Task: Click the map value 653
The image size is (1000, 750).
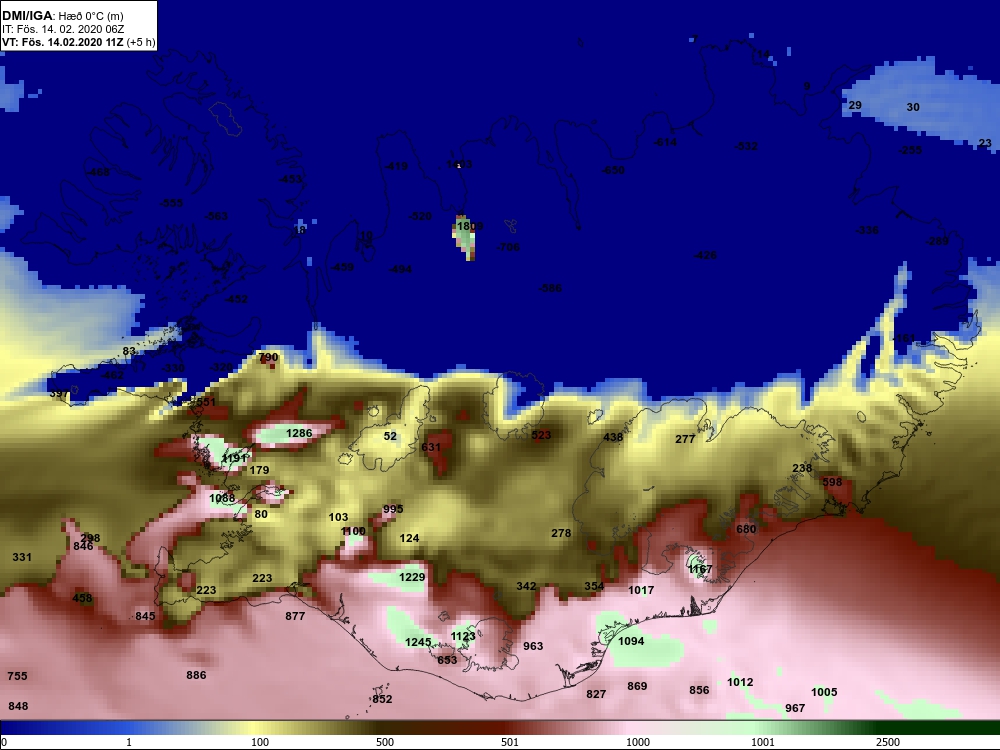Action: tap(447, 660)
